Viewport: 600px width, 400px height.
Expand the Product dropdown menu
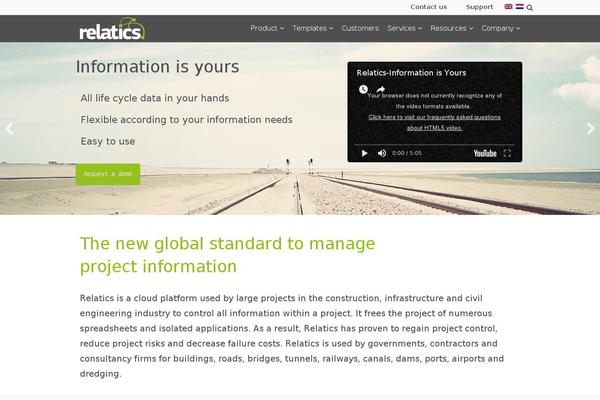click(266, 28)
